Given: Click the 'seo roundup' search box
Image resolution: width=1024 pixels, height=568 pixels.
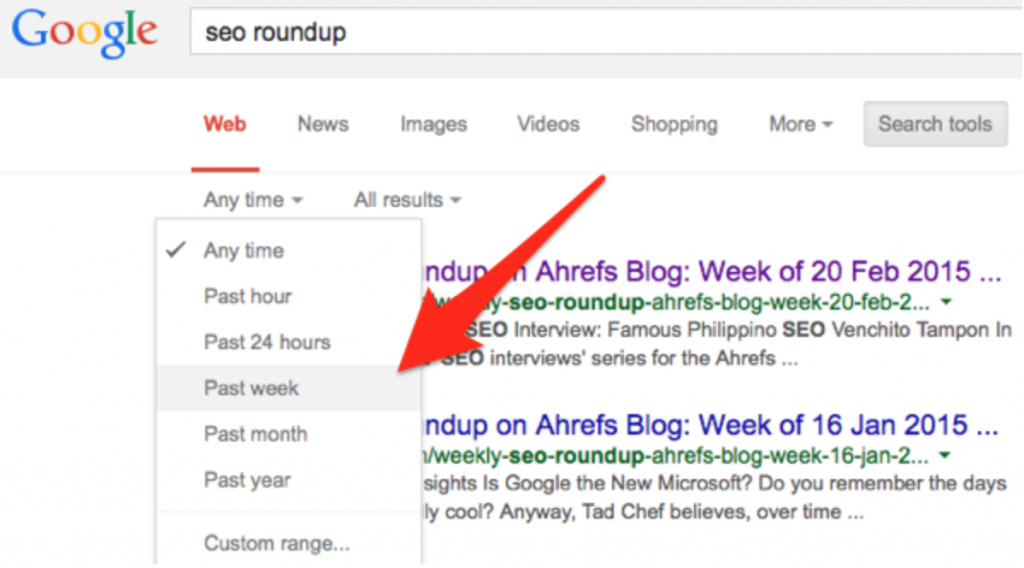Looking at the screenshot, I should click(x=600, y=33).
